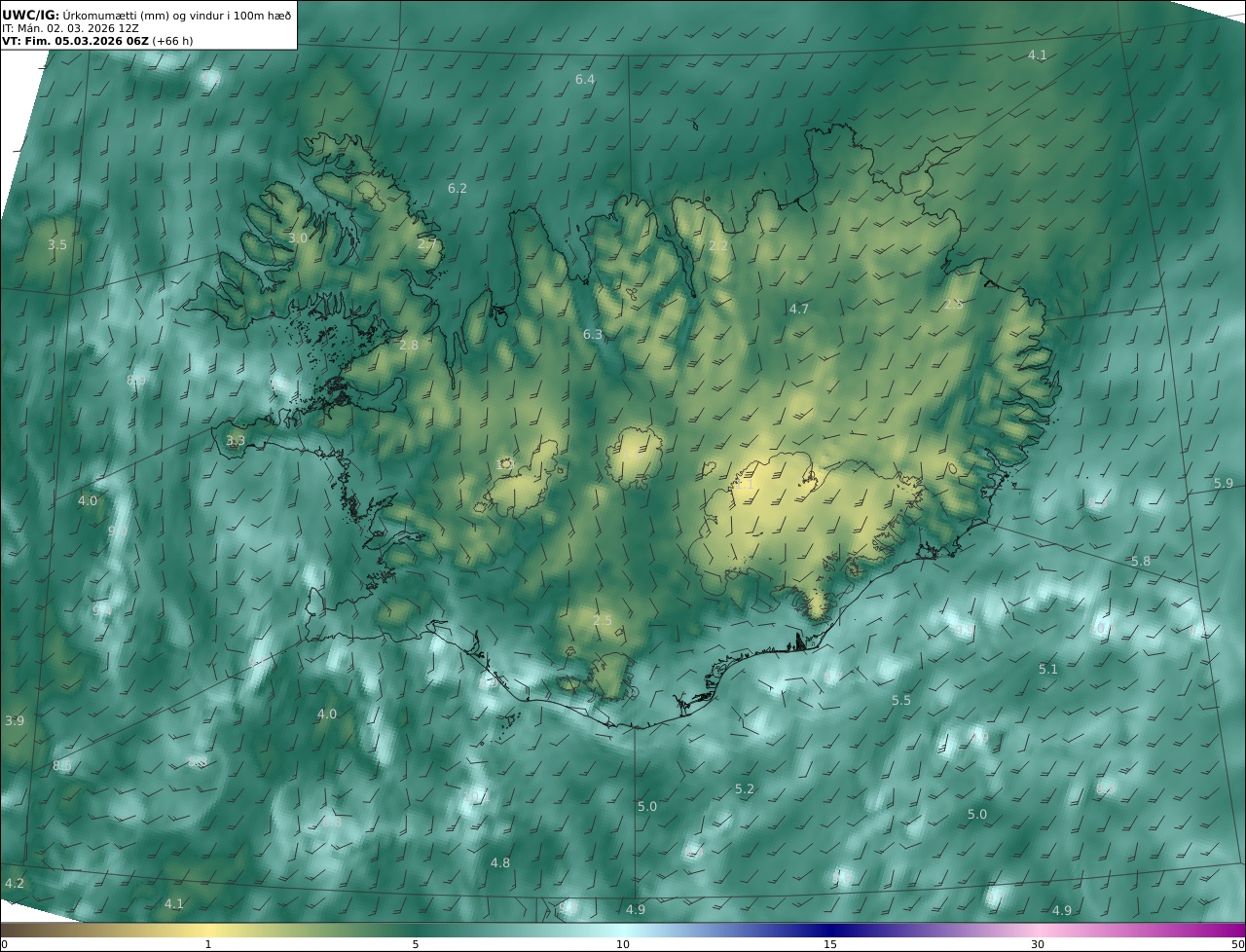Click the 4.2 value on the map
Viewport: 1246px width, 952px height.
pyautogui.click(x=15, y=883)
